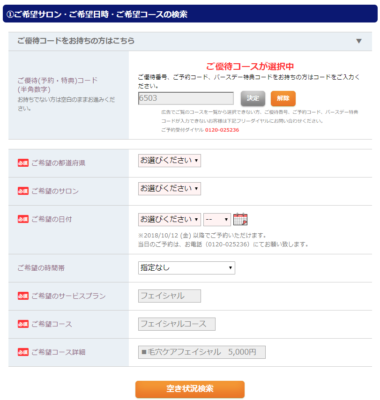Viewport: 380px width, 400px height.
Task: Click the red phone number 0120-025236
Action: [222, 130]
